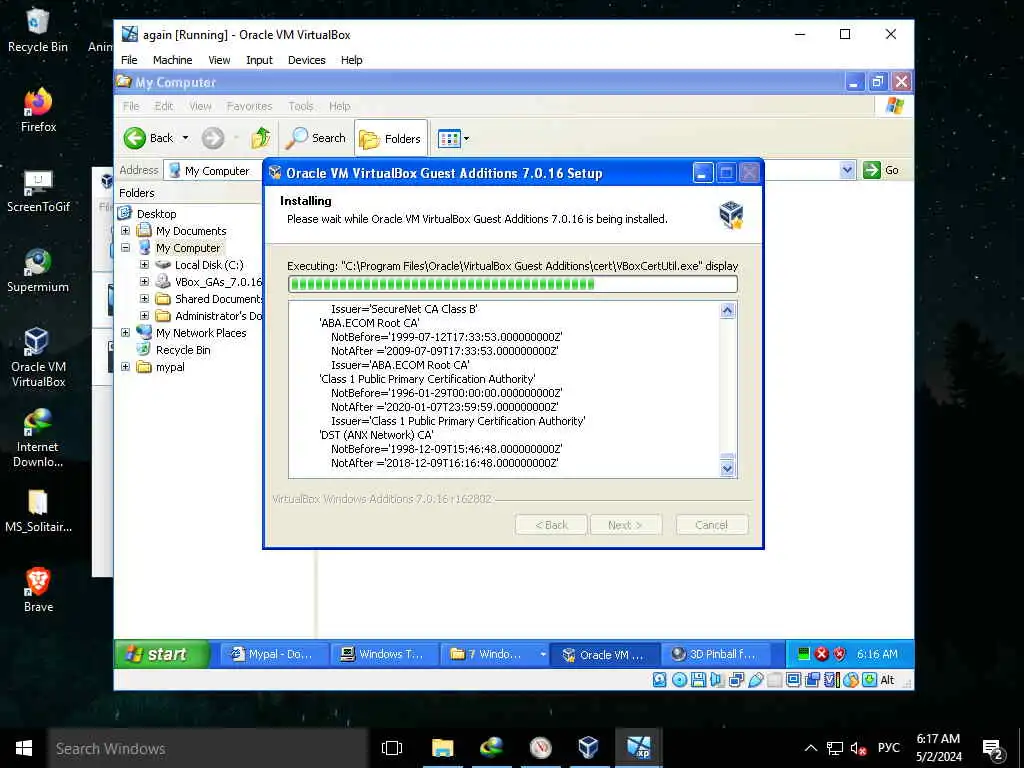Open the MS_Solitaire folder on desktop
This screenshot has height=768, width=1024.
38,511
